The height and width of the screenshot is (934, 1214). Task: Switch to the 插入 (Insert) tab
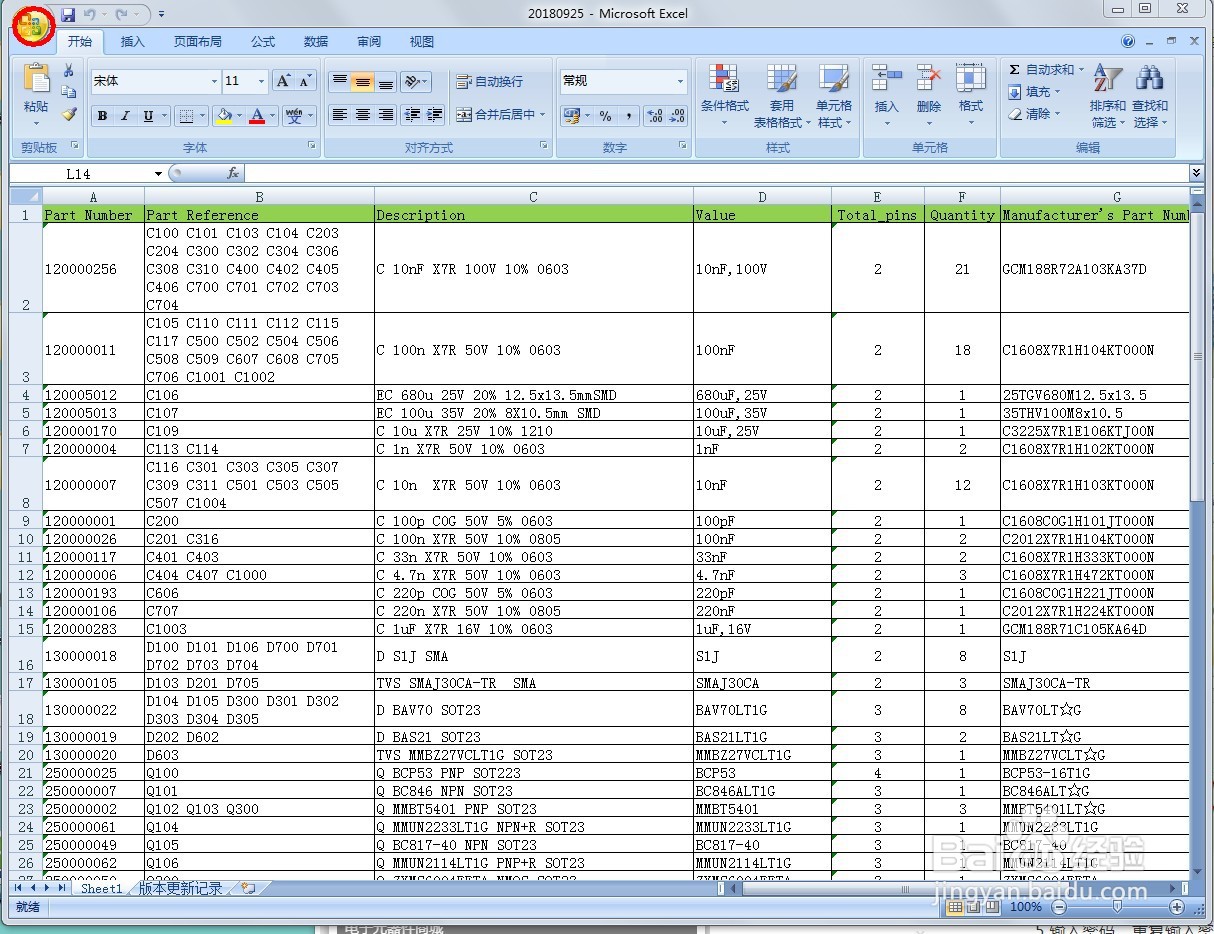(x=133, y=42)
